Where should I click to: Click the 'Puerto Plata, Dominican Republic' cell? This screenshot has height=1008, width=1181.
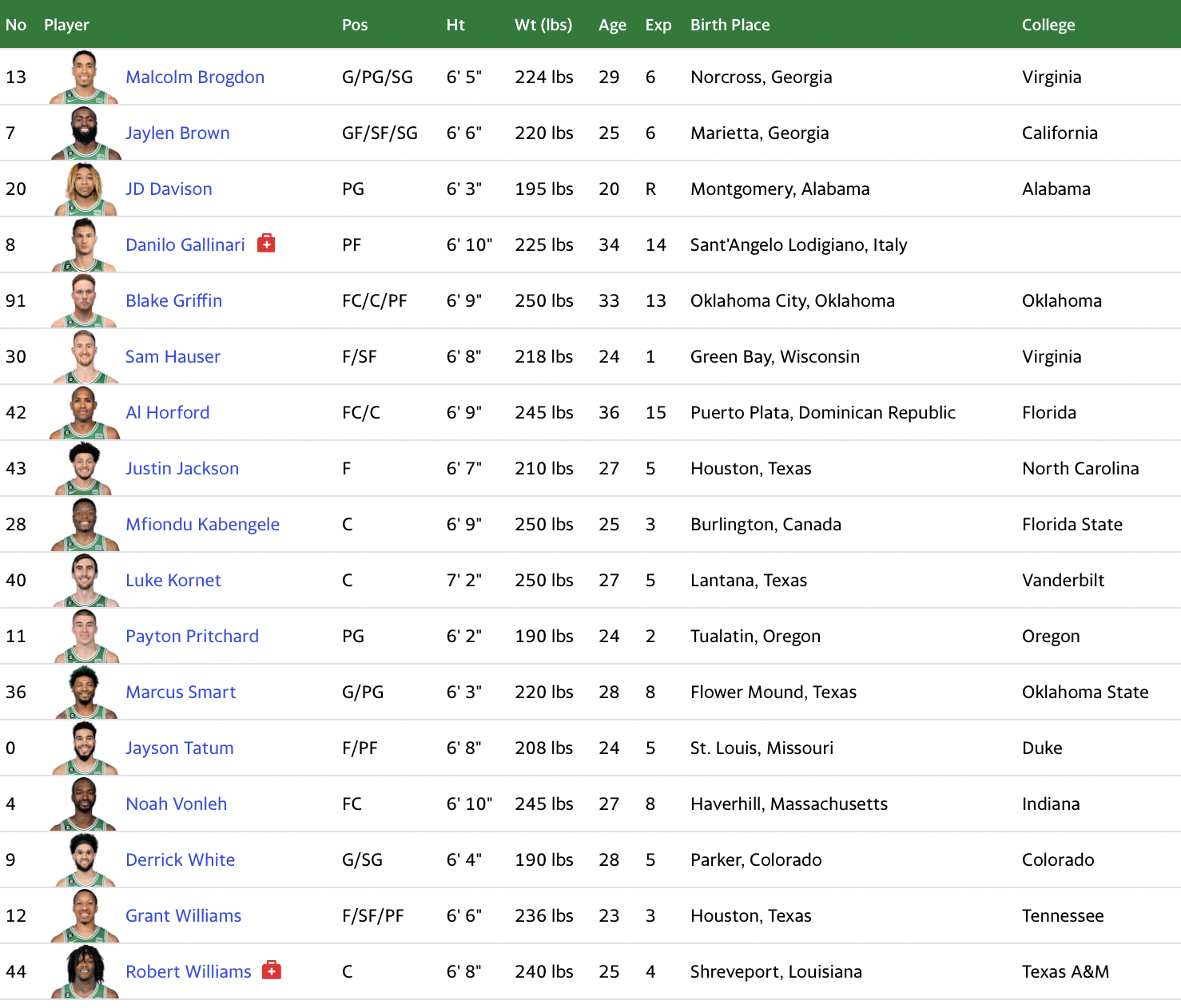tap(823, 413)
